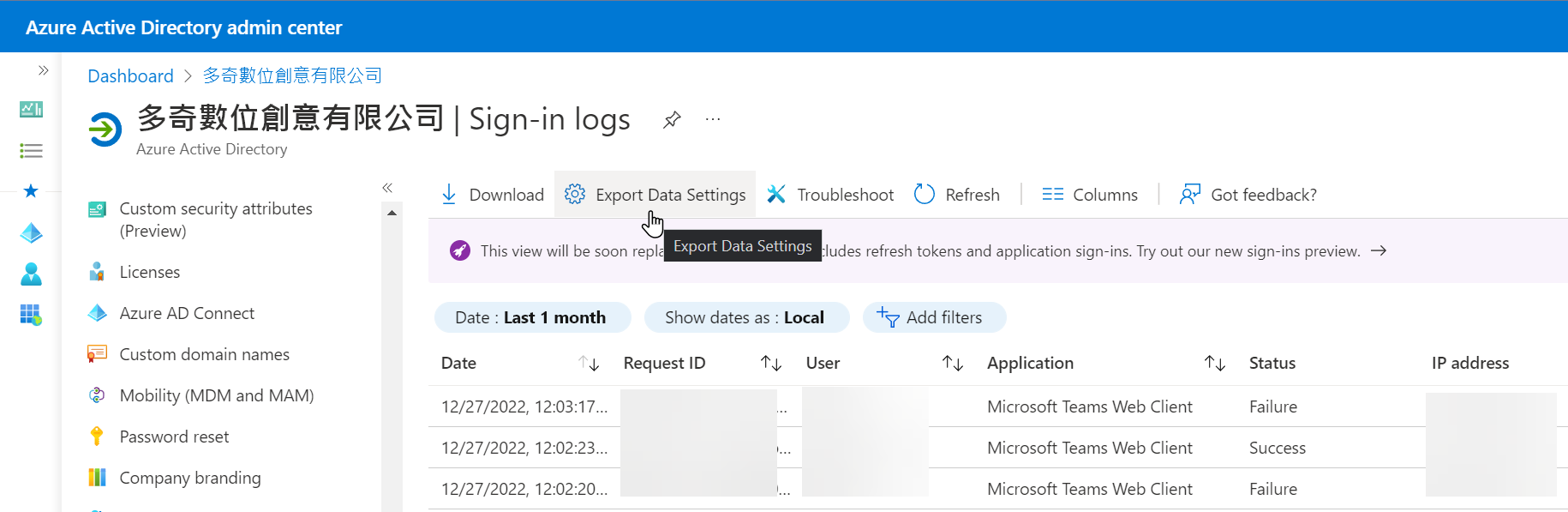Click the Success status cell
Screen dimensions: 1568x512
[x=1278, y=448]
